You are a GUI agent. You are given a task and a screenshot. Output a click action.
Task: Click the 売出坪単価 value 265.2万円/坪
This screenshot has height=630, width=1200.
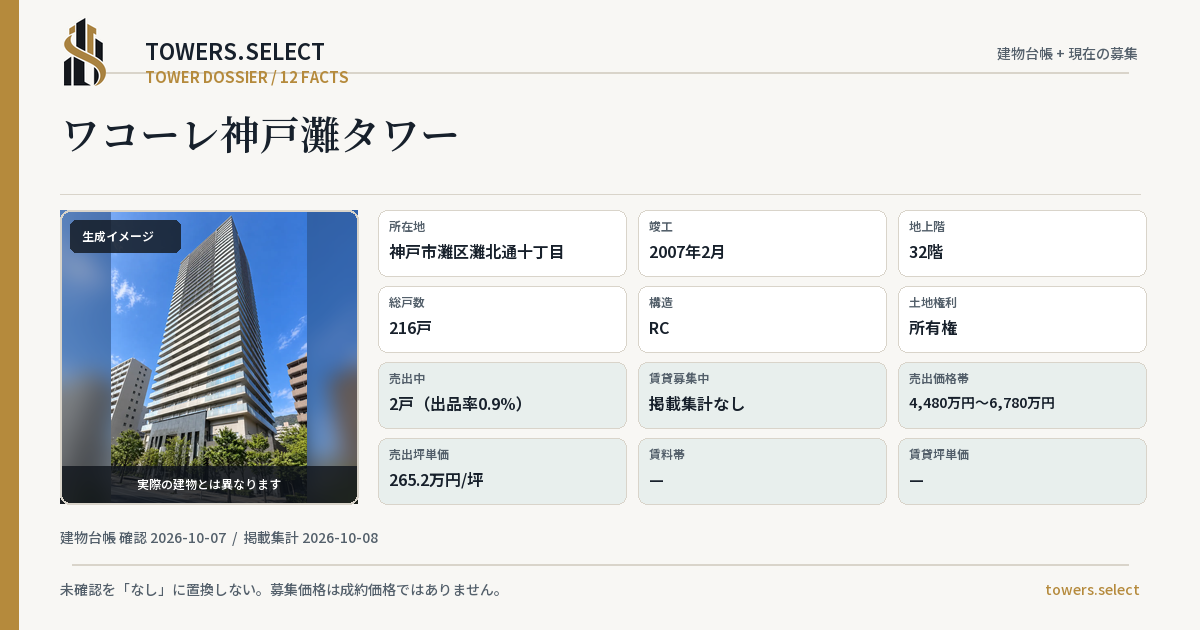pos(436,480)
